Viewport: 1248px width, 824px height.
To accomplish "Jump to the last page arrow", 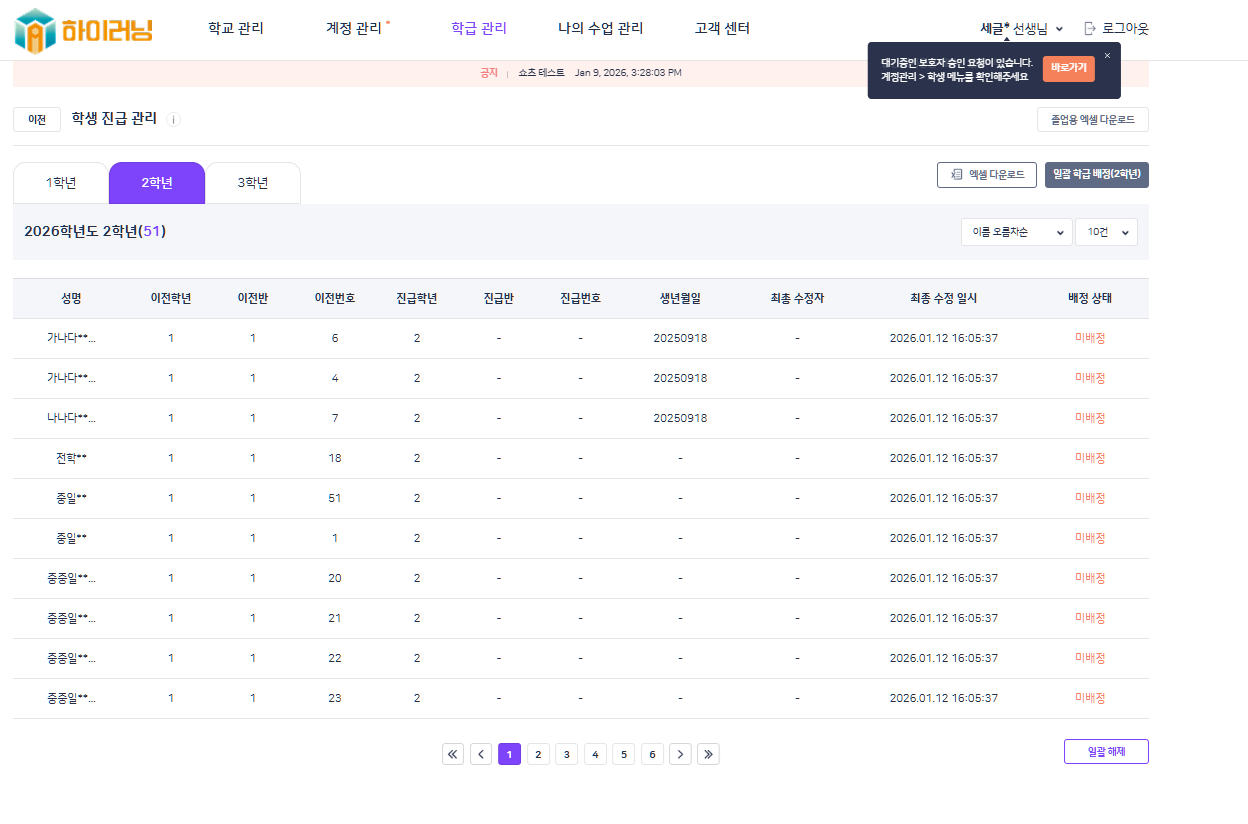I will click(709, 754).
